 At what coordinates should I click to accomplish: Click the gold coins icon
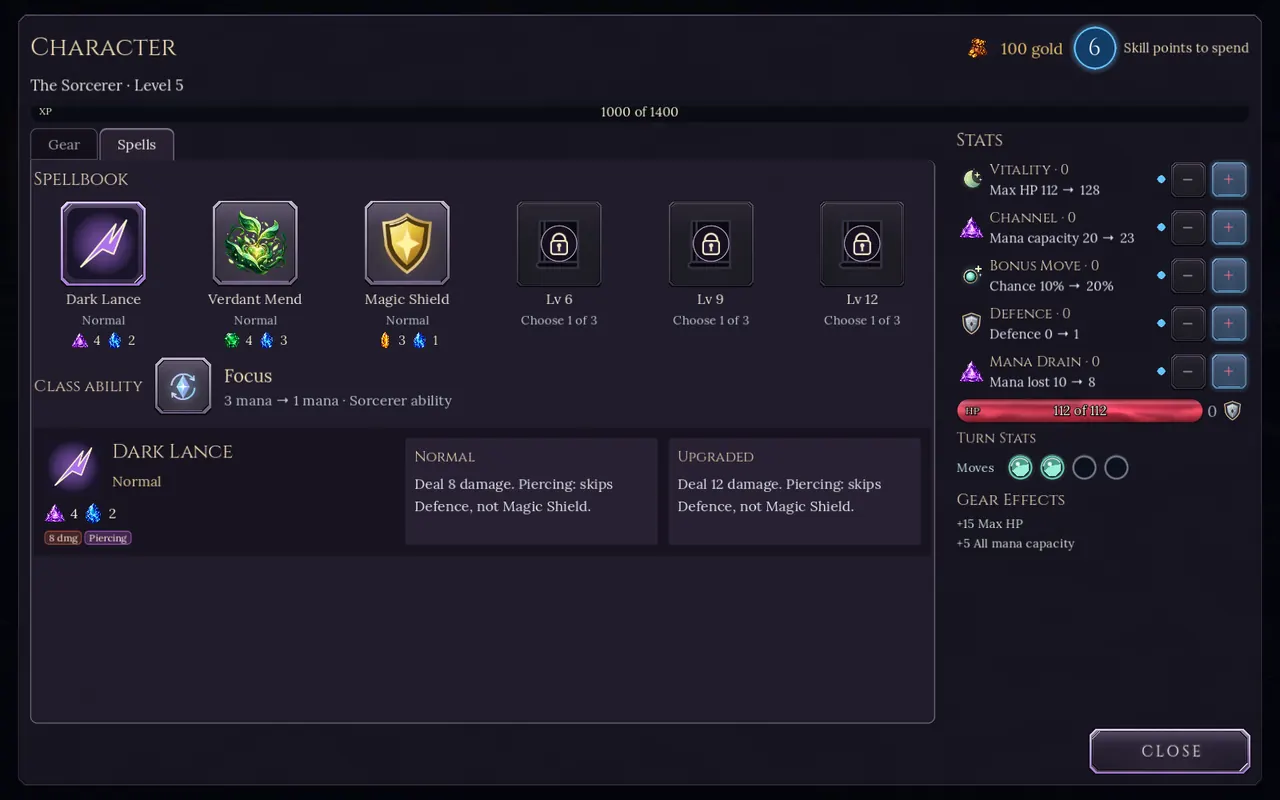click(977, 48)
